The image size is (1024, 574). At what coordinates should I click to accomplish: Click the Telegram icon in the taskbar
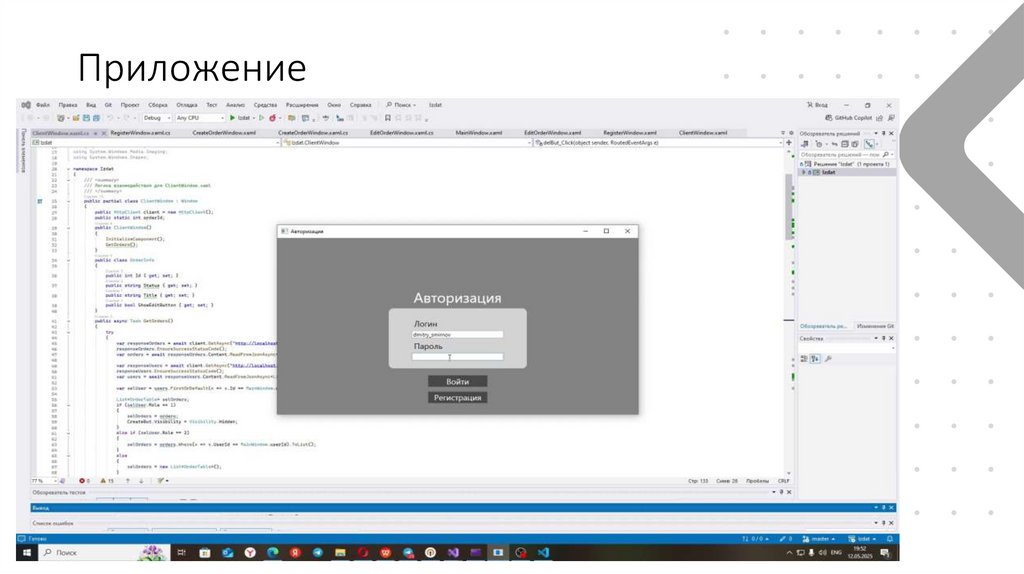click(x=317, y=552)
